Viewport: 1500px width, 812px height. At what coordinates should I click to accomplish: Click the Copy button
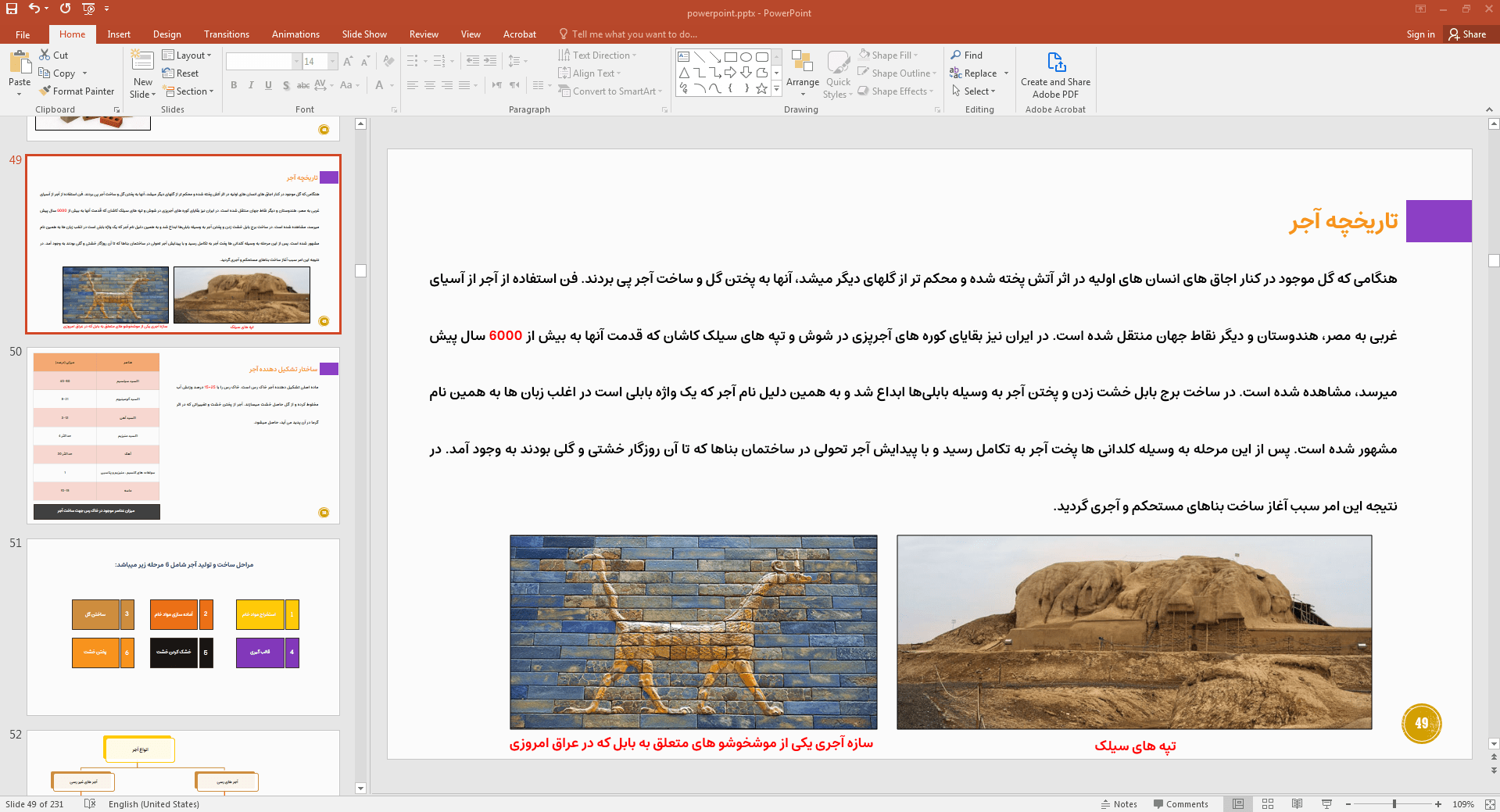pyautogui.click(x=58, y=73)
